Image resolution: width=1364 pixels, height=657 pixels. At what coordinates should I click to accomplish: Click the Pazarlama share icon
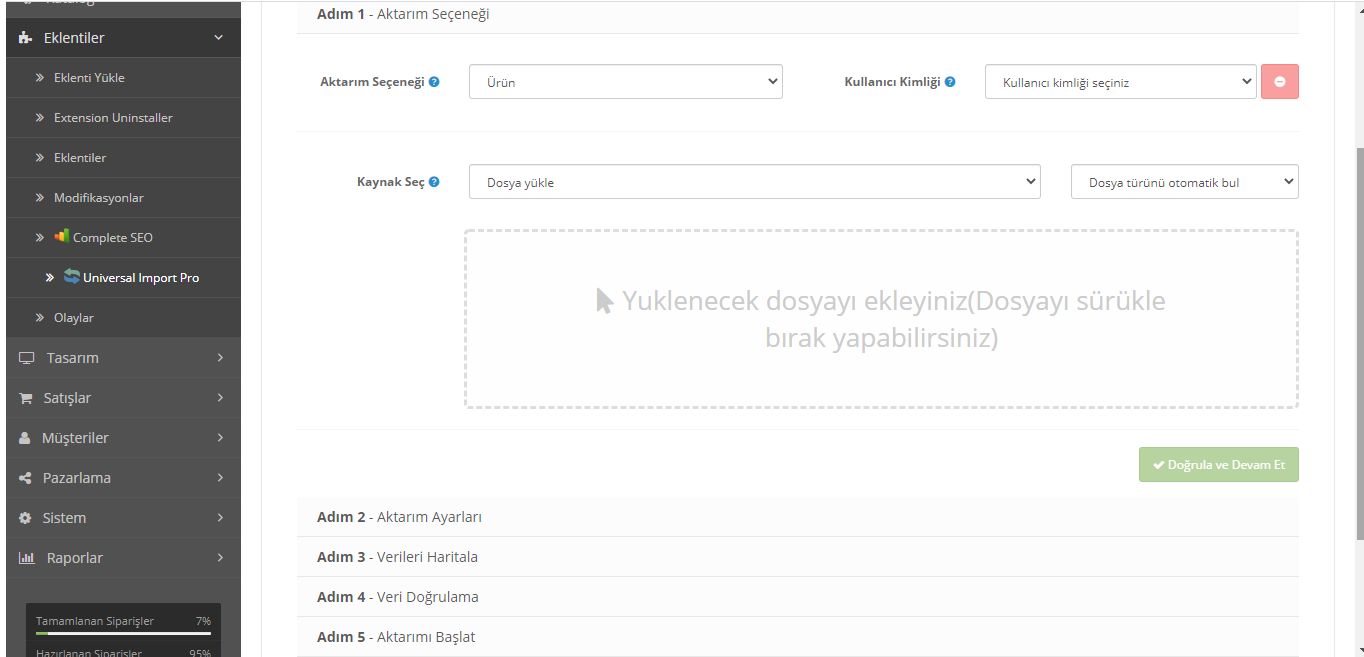(26, 478)
